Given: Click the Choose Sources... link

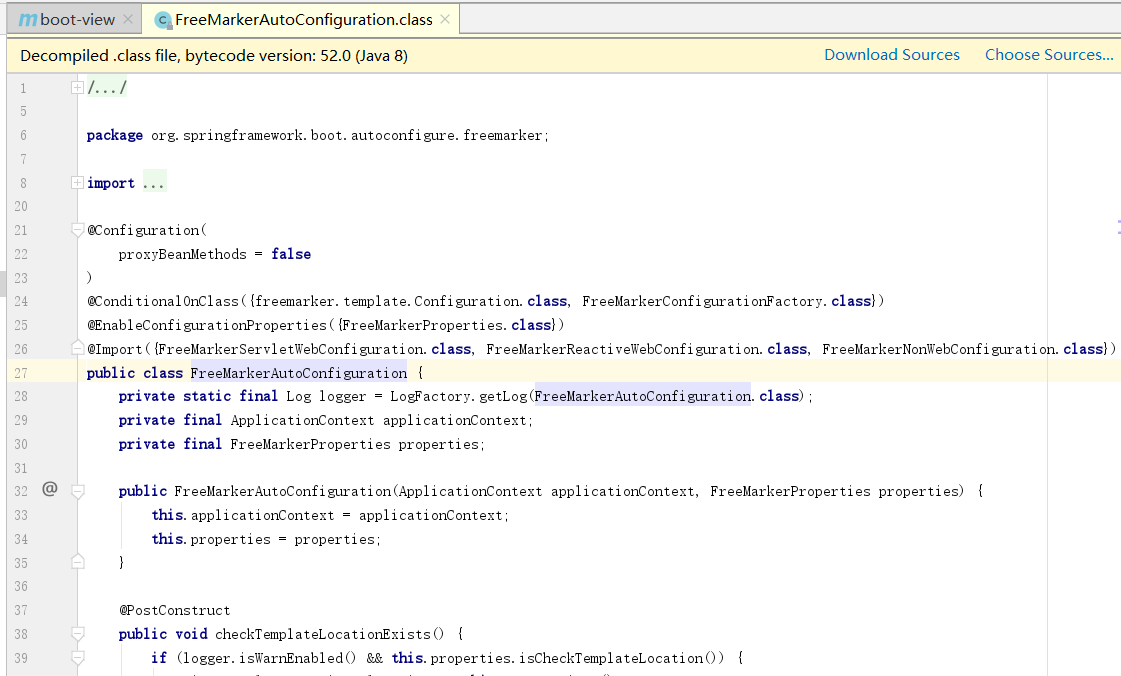Looking at the screenshot, I should pyautogui.click(x=1048, y=55).
